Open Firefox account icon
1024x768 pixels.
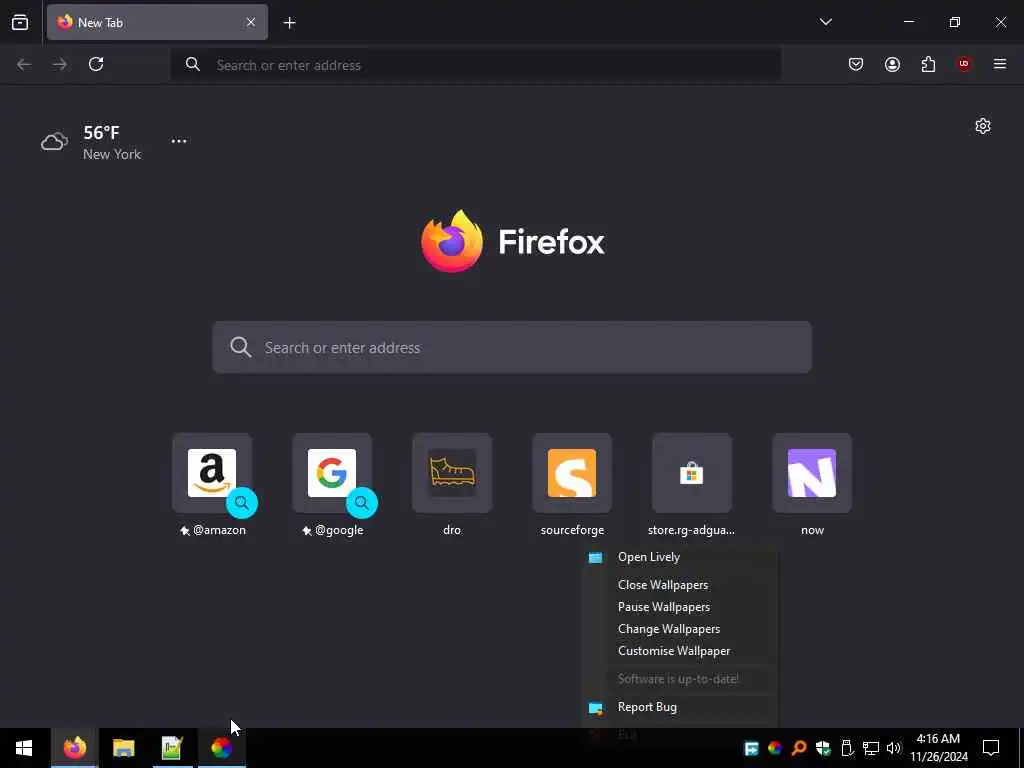tap(892, 64)
